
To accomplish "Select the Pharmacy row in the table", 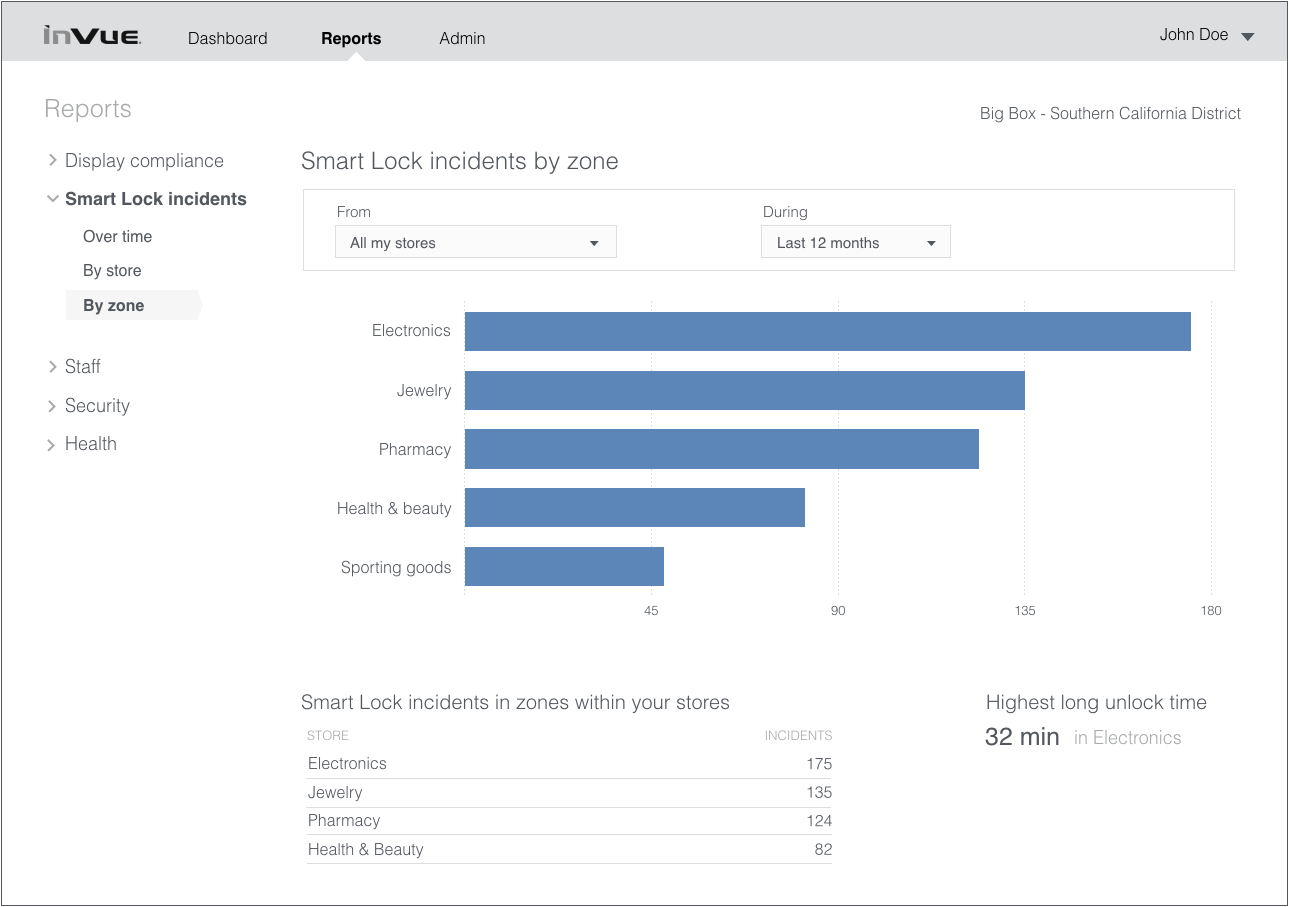I will [569, 821].
